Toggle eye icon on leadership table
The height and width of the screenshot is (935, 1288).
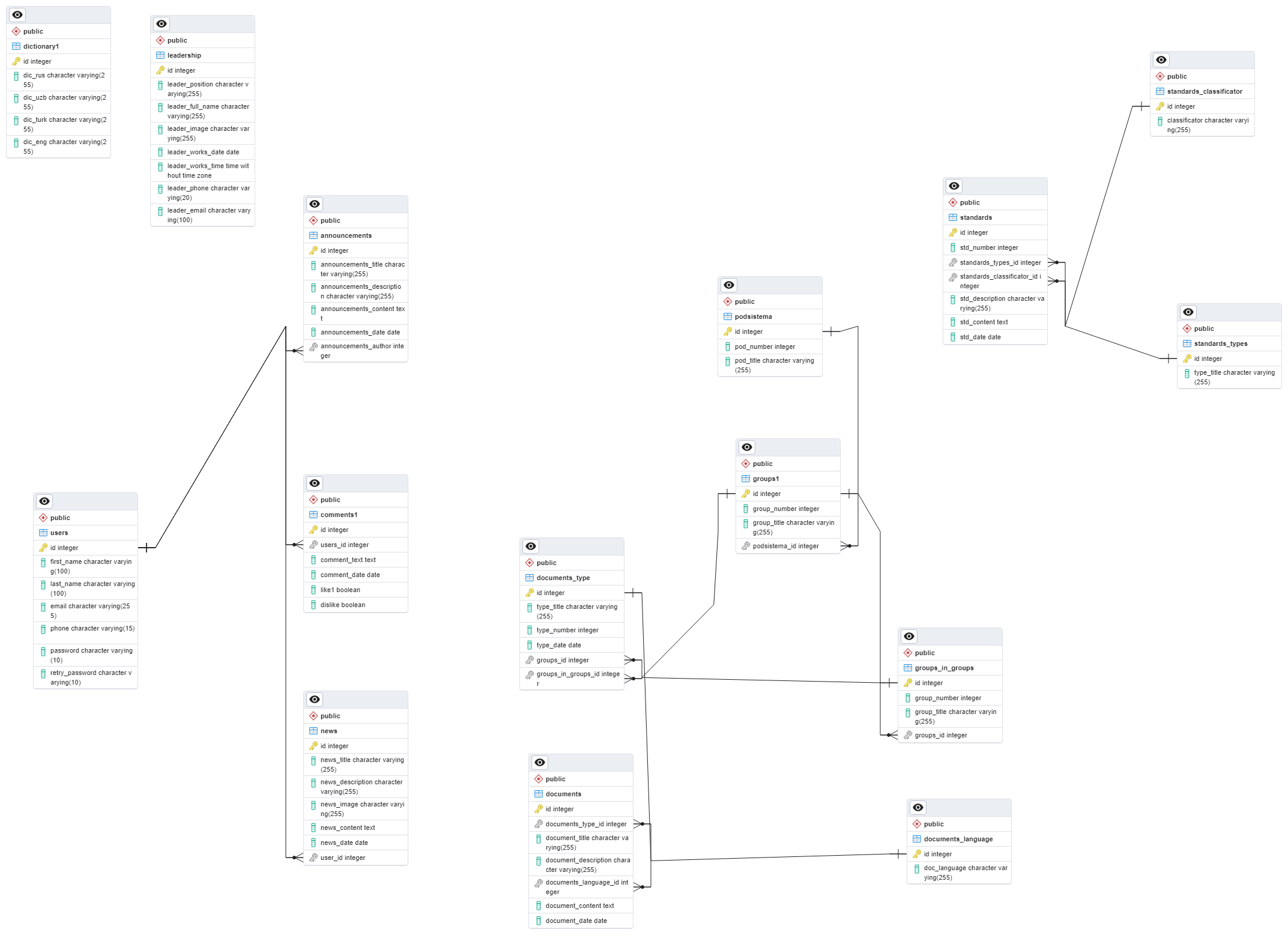click(x=162, y=24)
